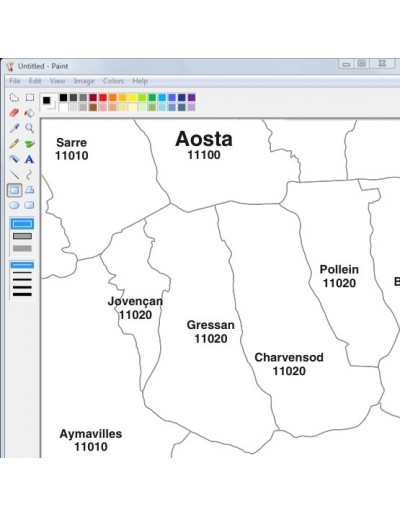Click the Gressan map label
This screenshot has height=517, width=400.
[211, 325]
